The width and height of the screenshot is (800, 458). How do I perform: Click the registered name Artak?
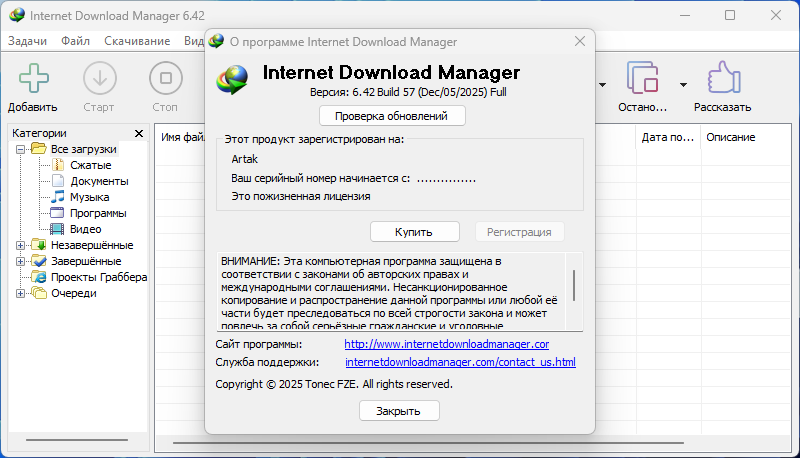tap(244, 159)
